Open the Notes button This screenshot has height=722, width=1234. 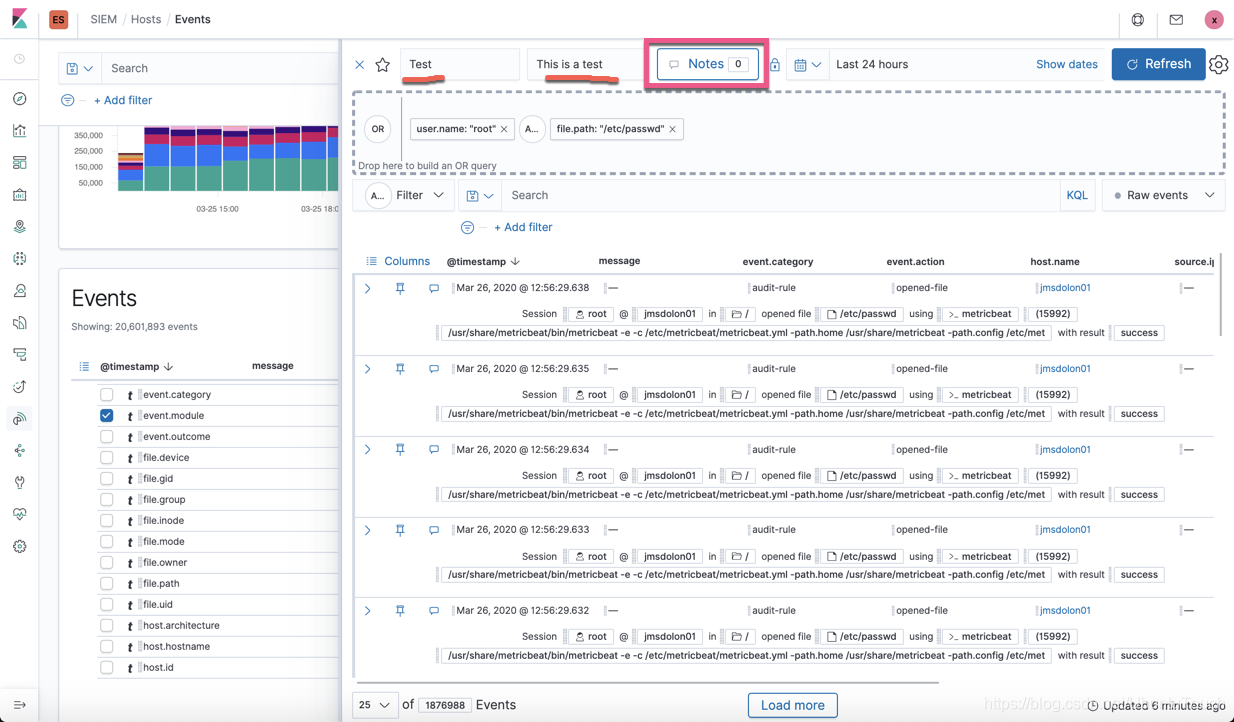click(707, 64)
